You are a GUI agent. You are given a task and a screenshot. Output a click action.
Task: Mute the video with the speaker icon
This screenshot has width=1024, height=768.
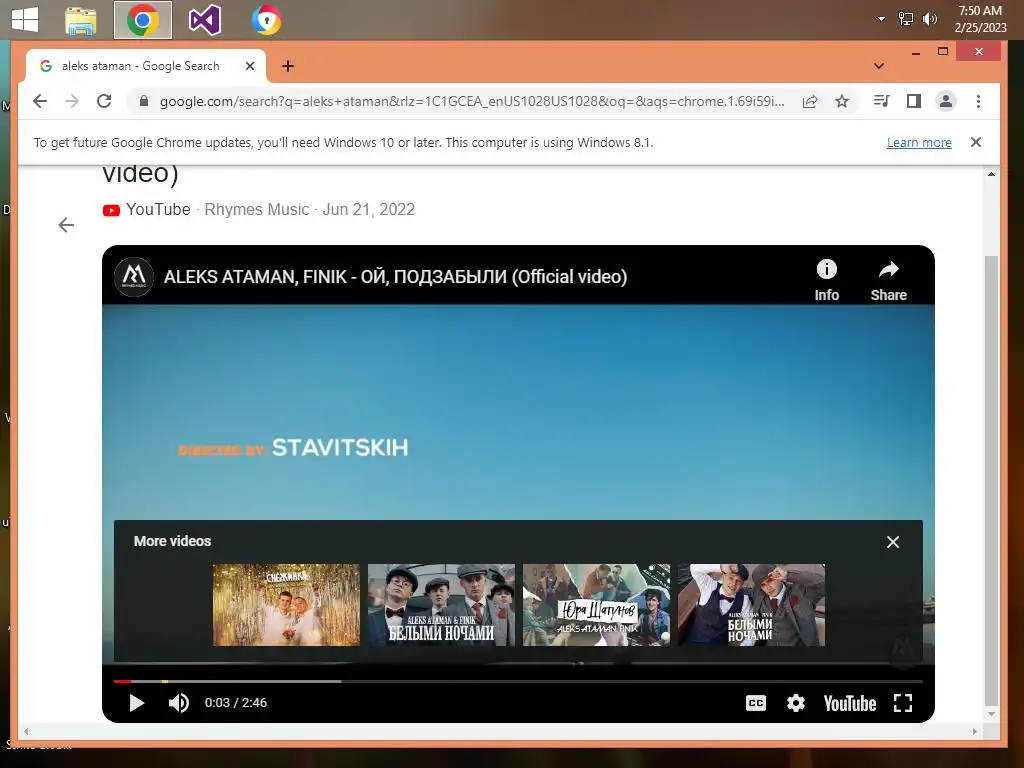pos(178,703)
